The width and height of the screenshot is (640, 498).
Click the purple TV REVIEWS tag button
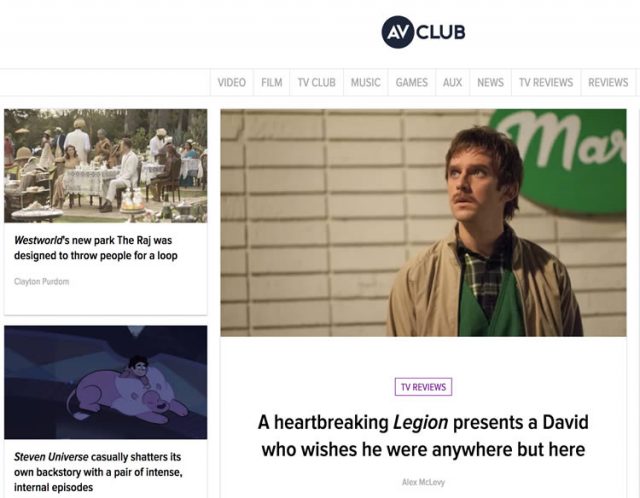pos(423,387)
